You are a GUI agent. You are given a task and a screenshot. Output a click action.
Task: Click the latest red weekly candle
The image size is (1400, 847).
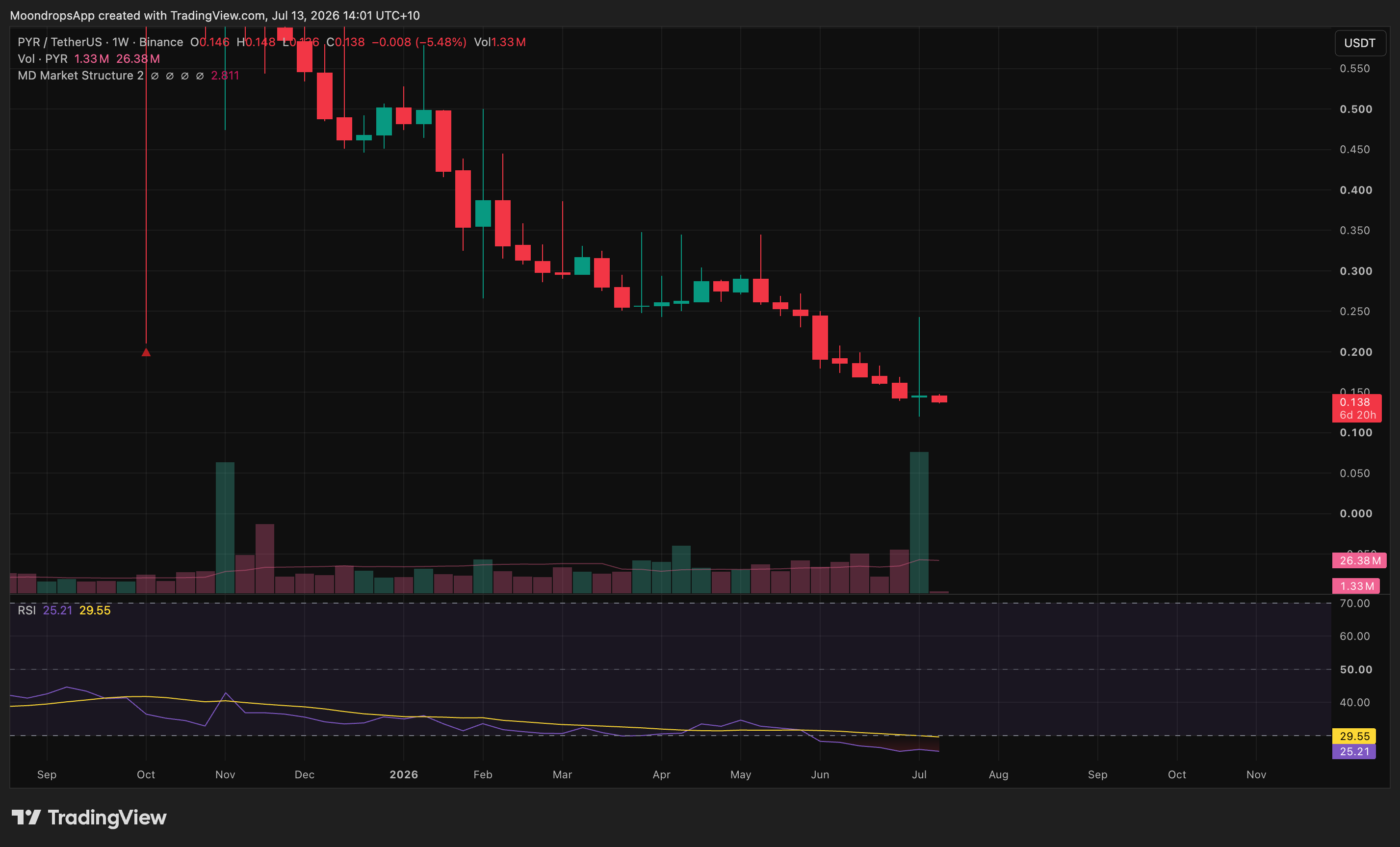939,398
